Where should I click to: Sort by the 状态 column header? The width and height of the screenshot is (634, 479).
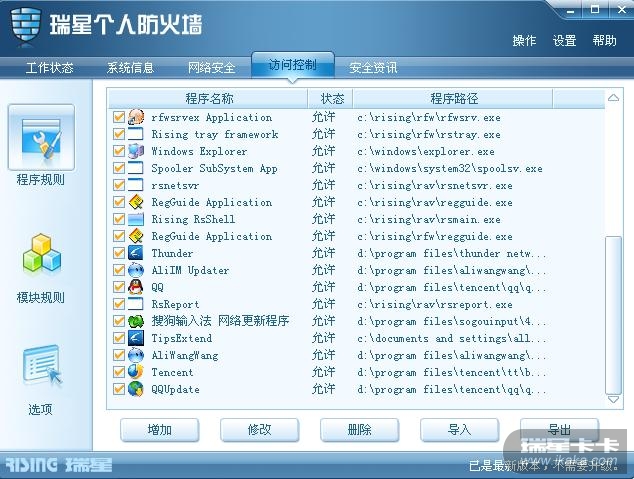click(x=332, y=99)
